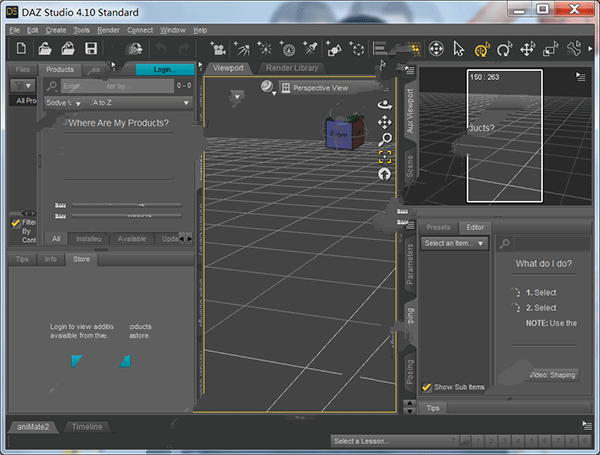Click the Merge file icon in toolbar
Screen dimensions: 600x455
pos(68,49)
